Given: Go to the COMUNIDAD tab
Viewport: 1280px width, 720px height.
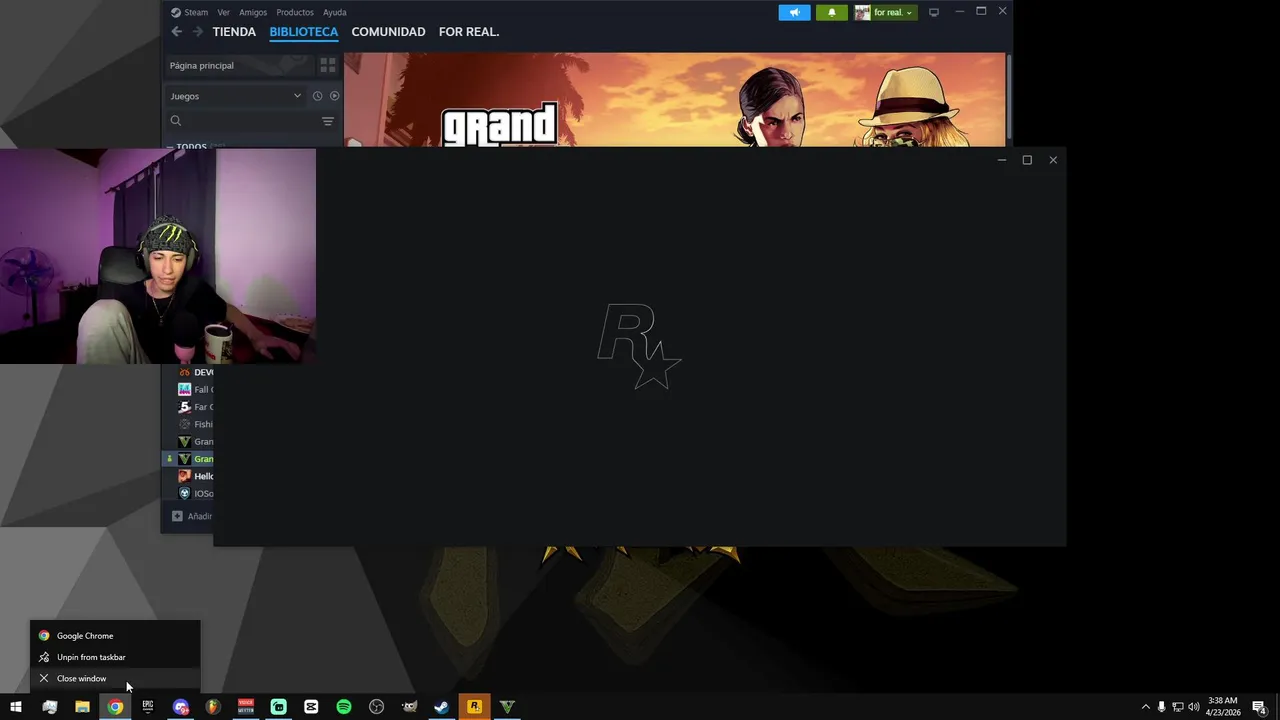Looking at the screenshot, I should [x=388, y=32].
